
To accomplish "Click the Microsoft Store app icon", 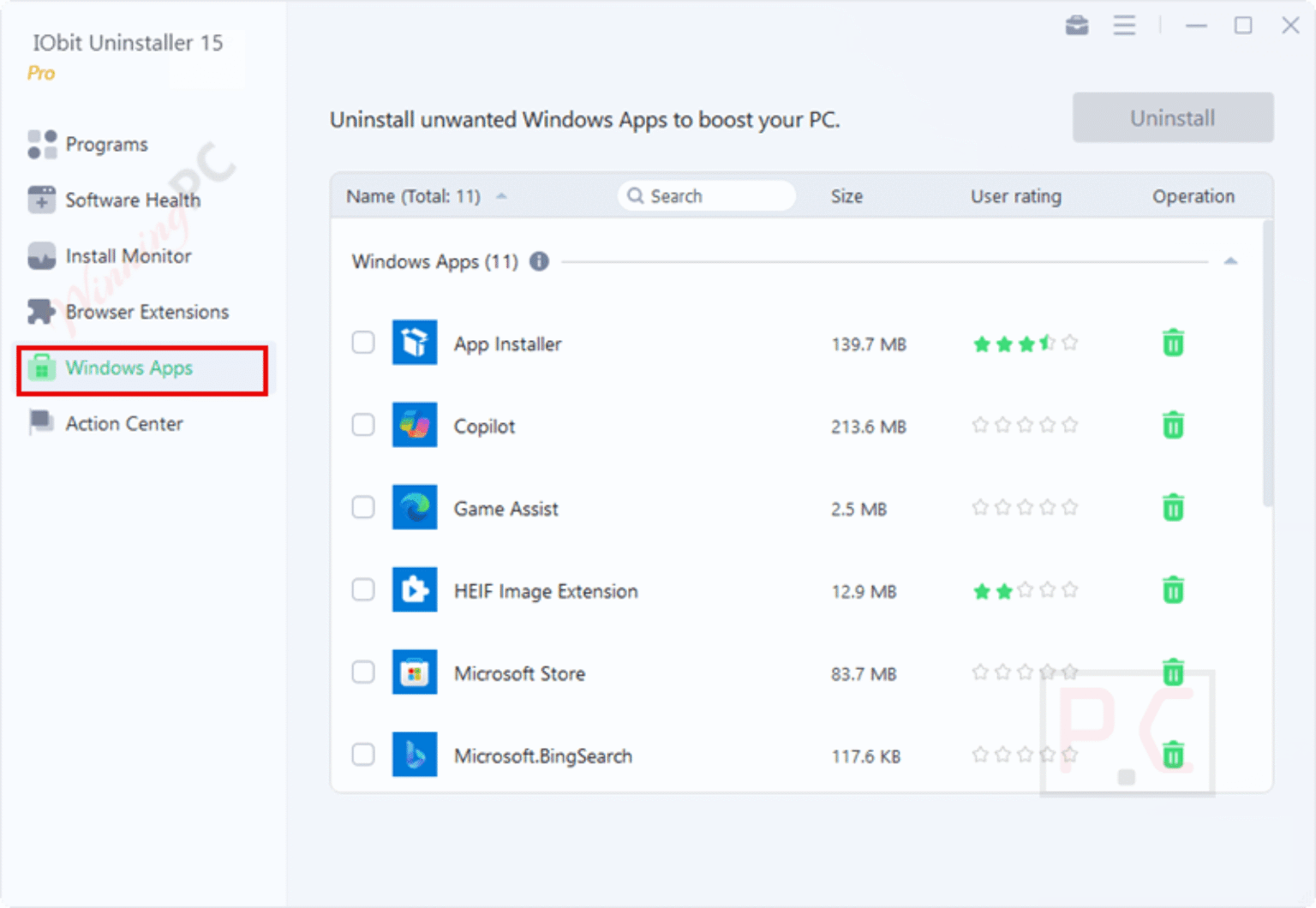I will [x=415, y=672].
